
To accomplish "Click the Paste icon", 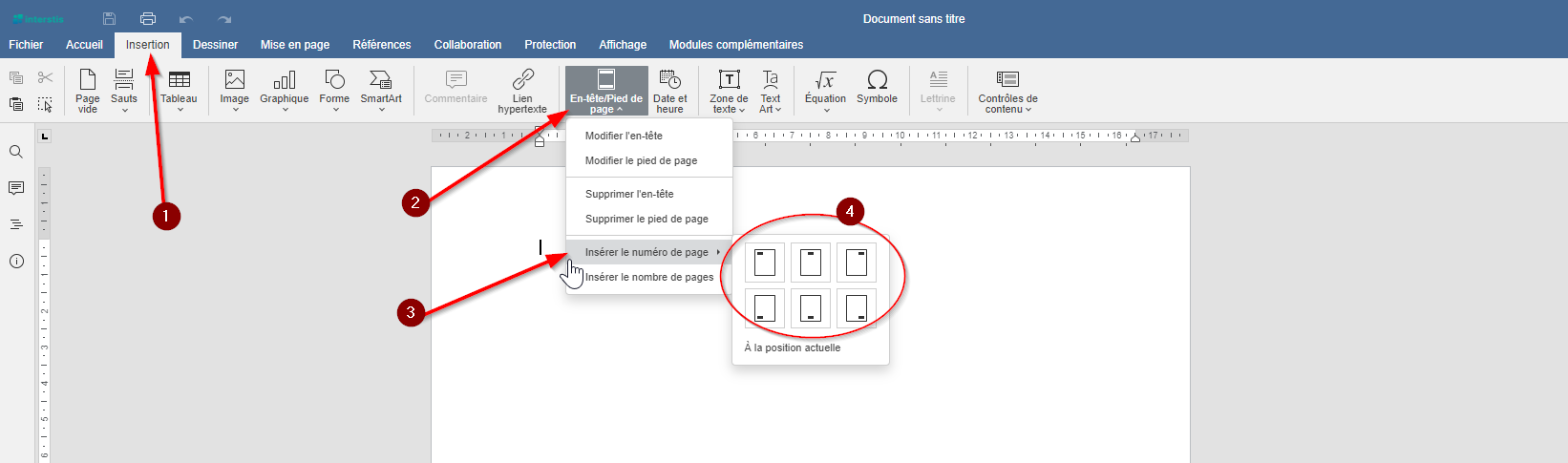I will [x=16, y=104].
